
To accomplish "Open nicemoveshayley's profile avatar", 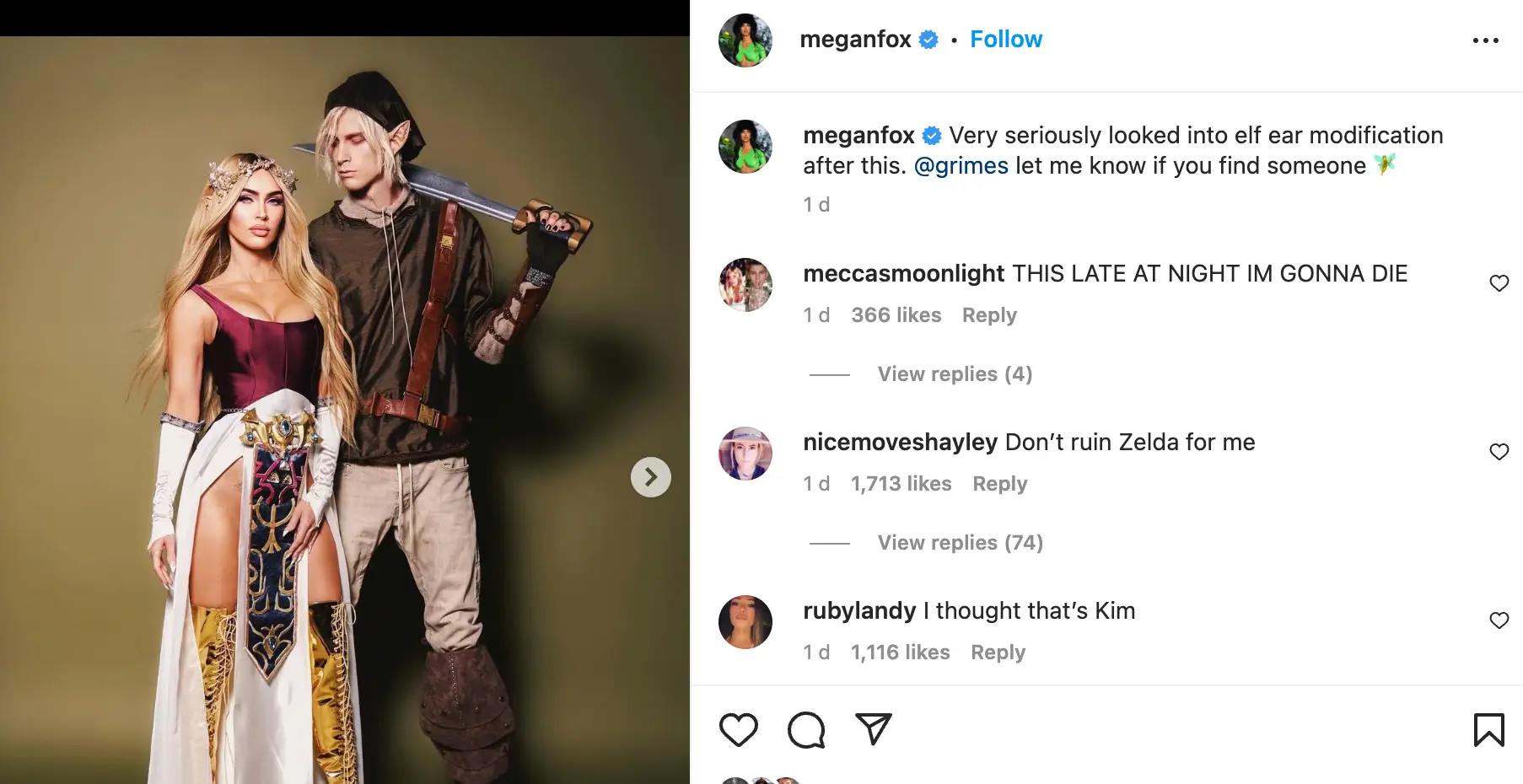I will point(745,454).
